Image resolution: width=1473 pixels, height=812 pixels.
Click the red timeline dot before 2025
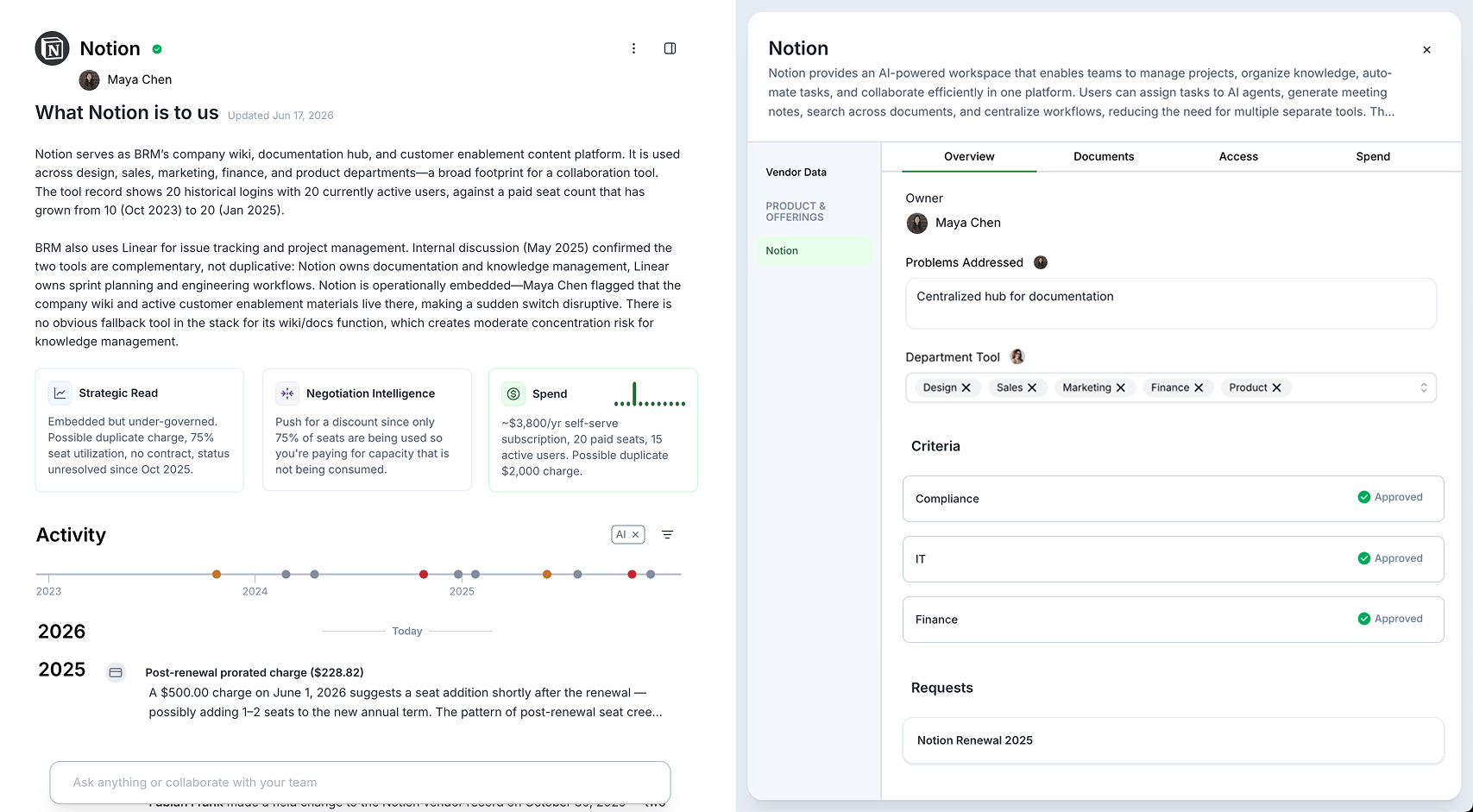click(x=424, y=575)
